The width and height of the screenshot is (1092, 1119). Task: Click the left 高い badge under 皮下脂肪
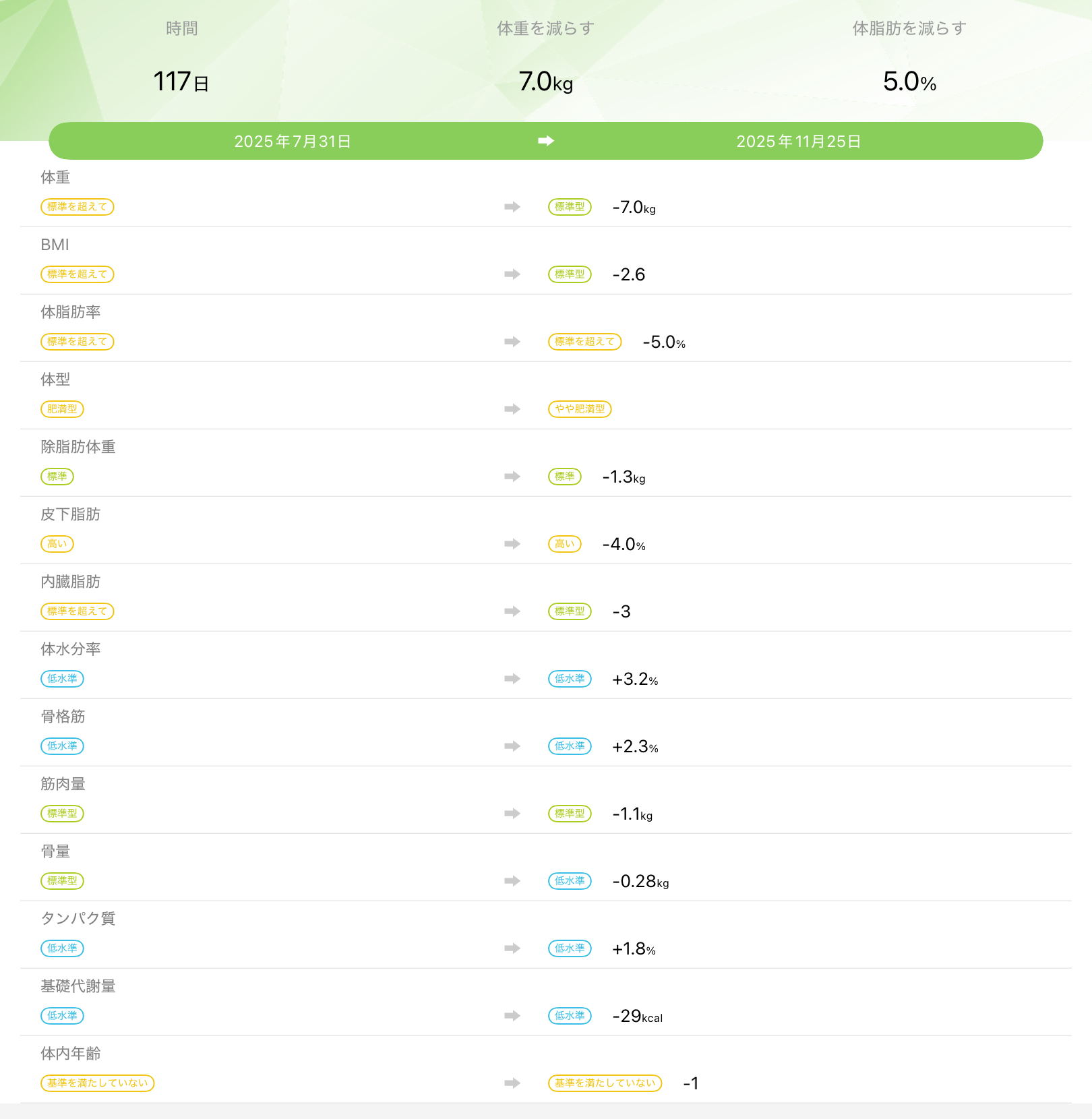57,544
